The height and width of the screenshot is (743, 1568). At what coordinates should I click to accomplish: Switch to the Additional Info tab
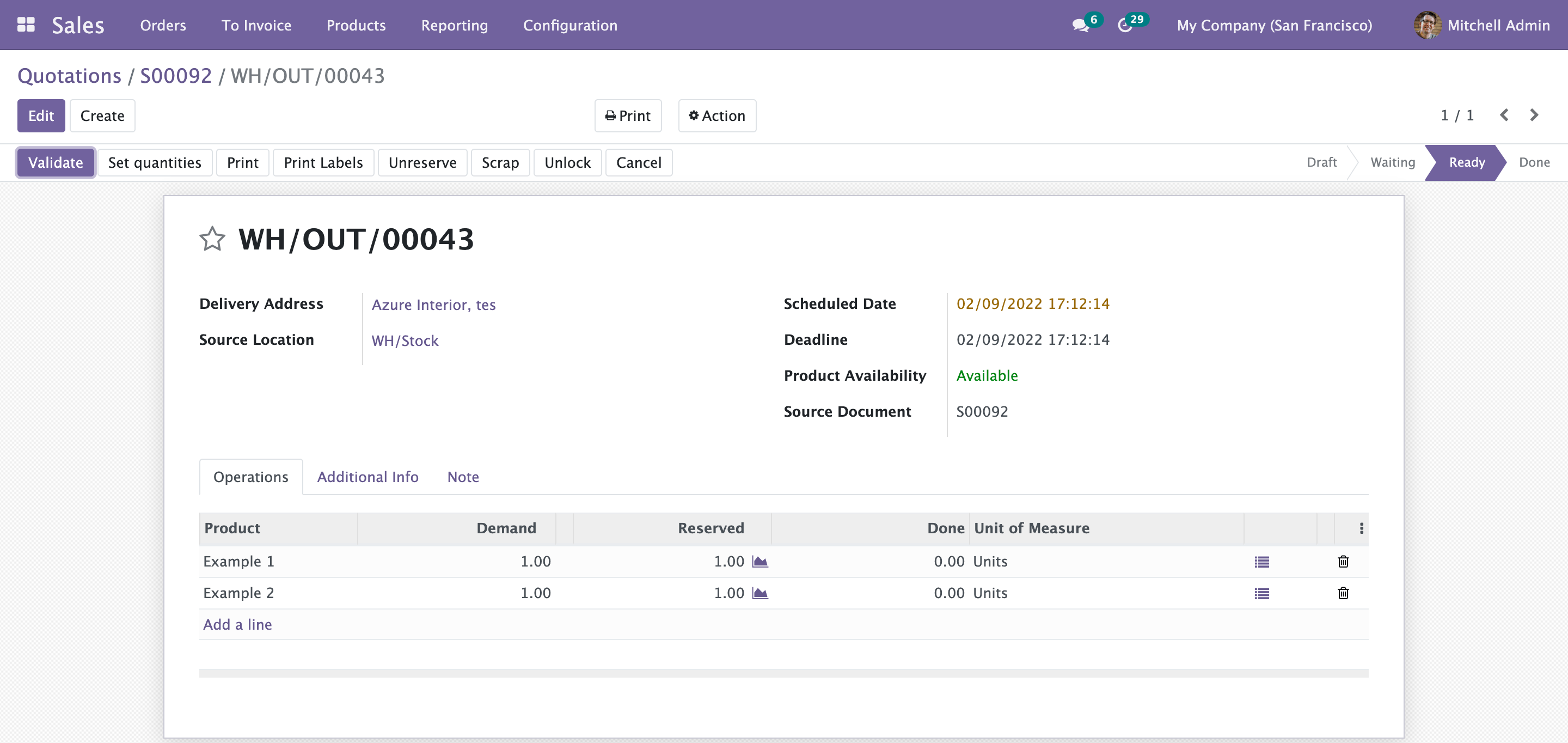click(x=367, y=477)
